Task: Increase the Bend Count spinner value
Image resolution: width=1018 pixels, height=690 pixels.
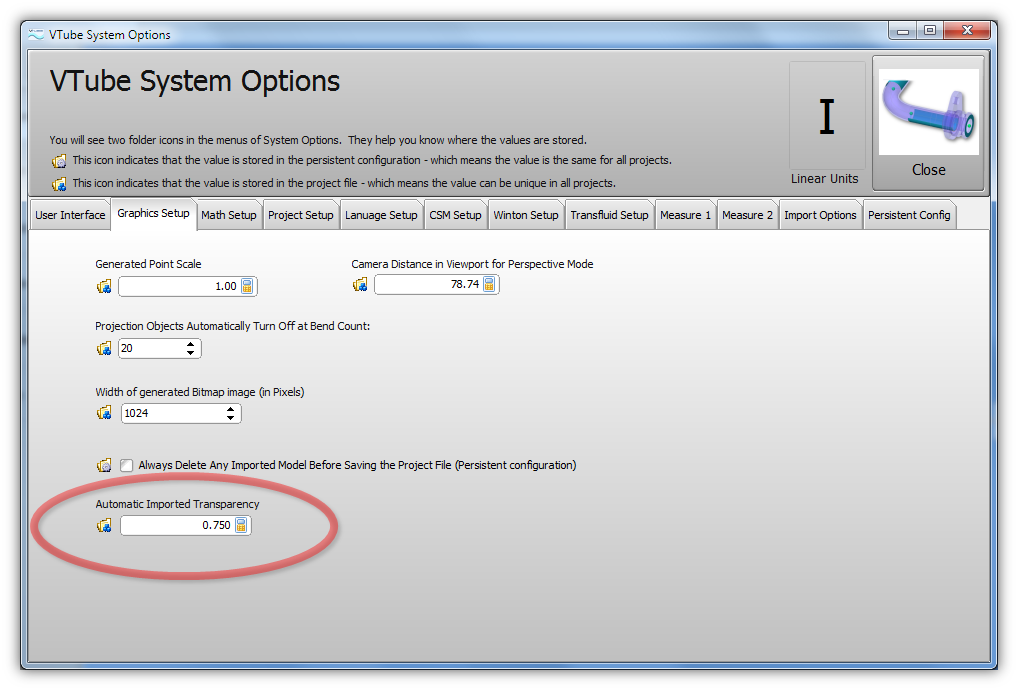Action: point(190,344)
